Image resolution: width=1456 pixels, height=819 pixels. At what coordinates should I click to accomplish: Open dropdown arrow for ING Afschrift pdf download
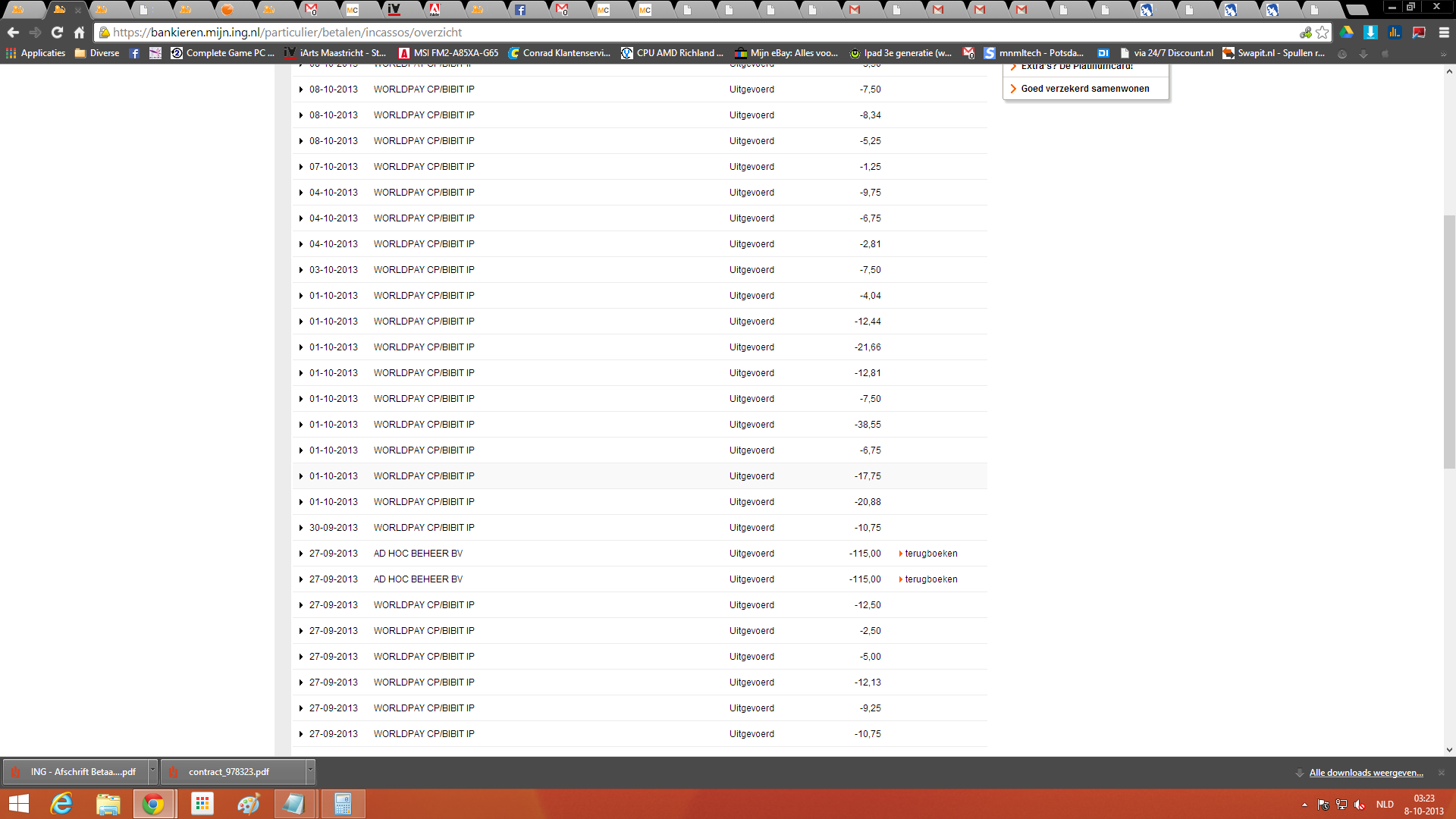[x=152, y=771]
